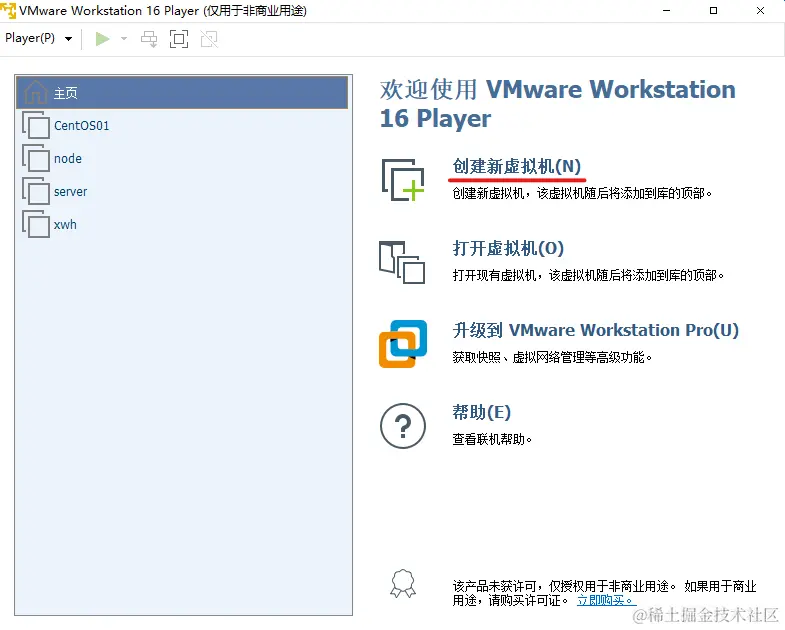Click the 欢迎使用 VMware Workstation 16 Player heading

(558, 104)
